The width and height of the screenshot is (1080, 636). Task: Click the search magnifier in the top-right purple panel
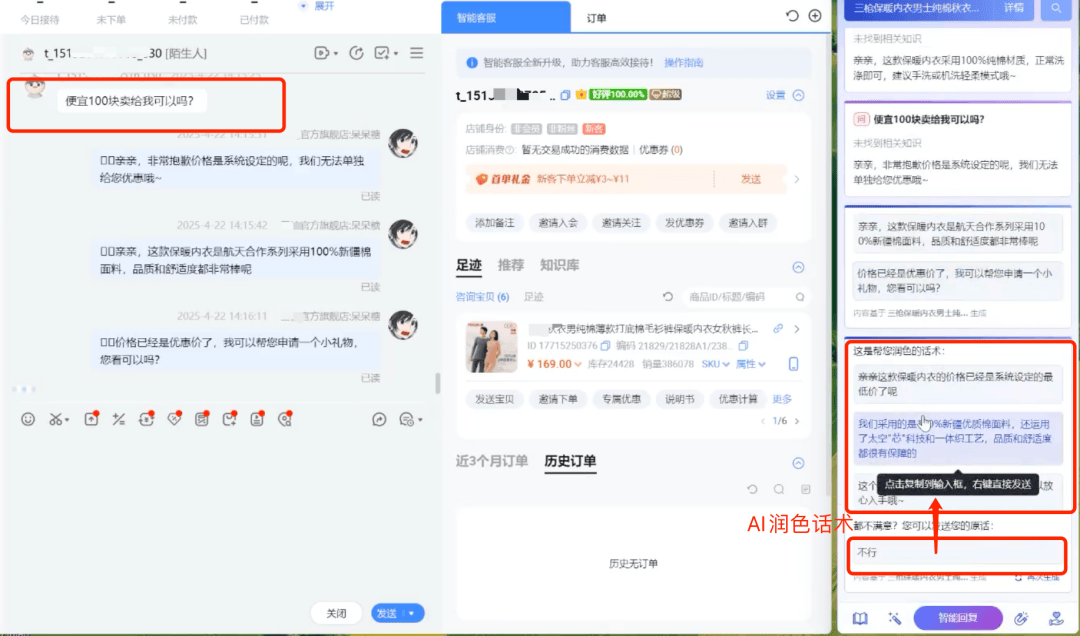click(1055, 8)
